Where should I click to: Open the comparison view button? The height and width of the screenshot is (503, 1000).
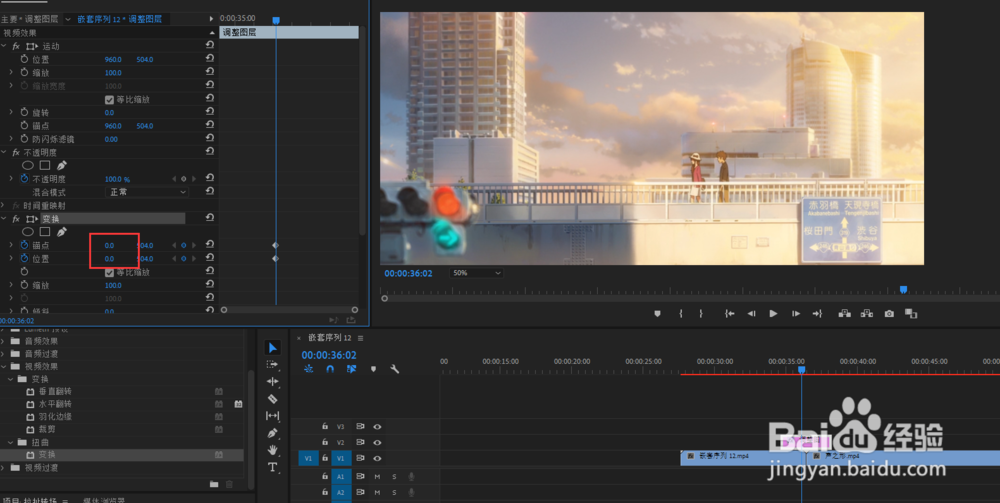911,314
